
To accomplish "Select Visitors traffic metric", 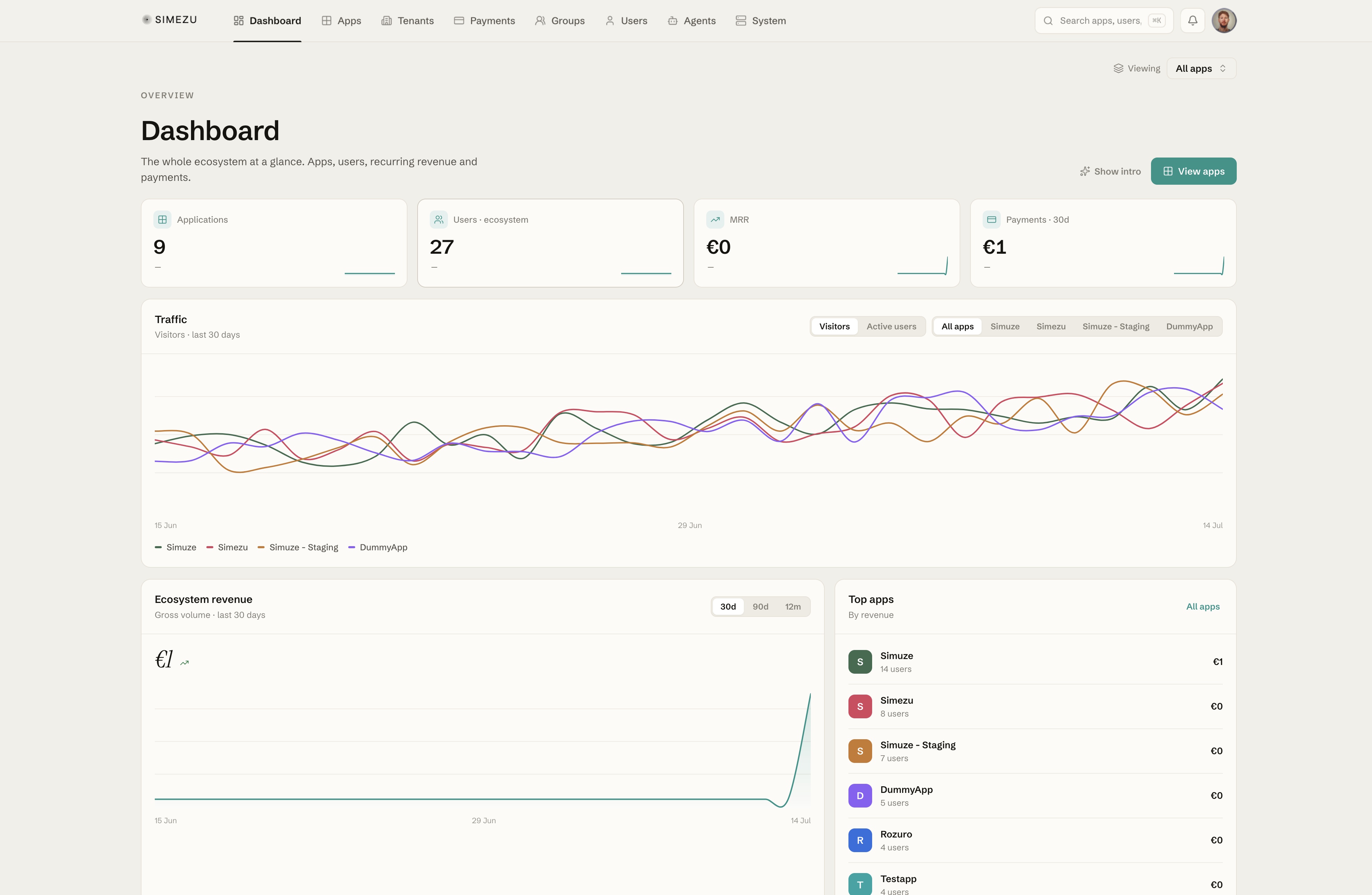I will point(834,326).
